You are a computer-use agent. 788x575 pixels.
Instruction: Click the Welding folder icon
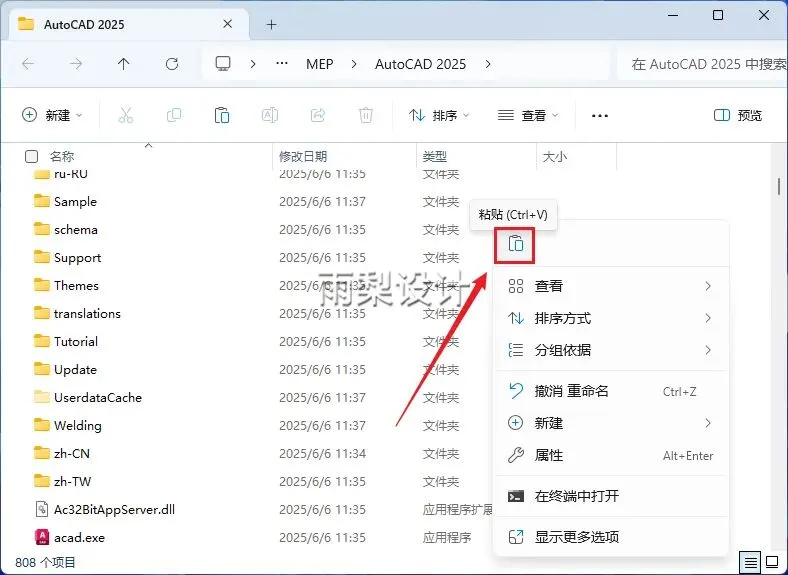(x=42, y=425)
